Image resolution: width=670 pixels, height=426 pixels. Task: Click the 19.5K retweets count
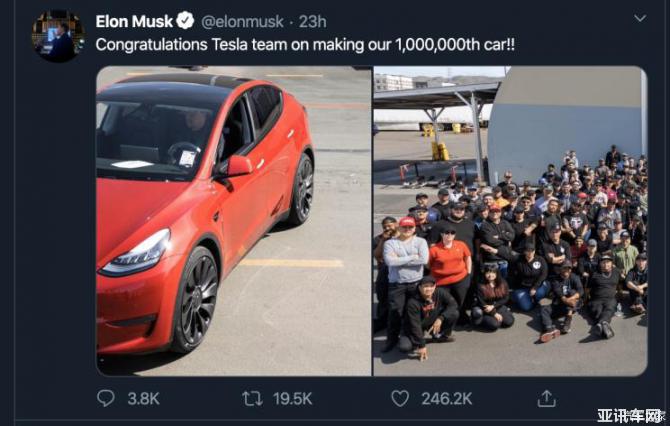[291, 398]
